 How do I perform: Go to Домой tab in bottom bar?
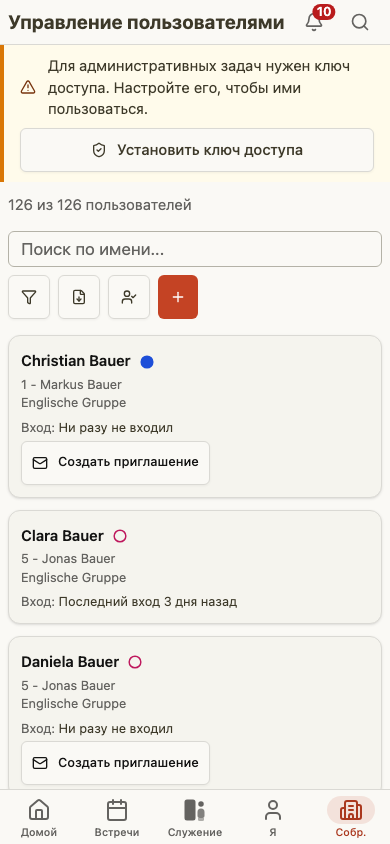coord(39,818)
